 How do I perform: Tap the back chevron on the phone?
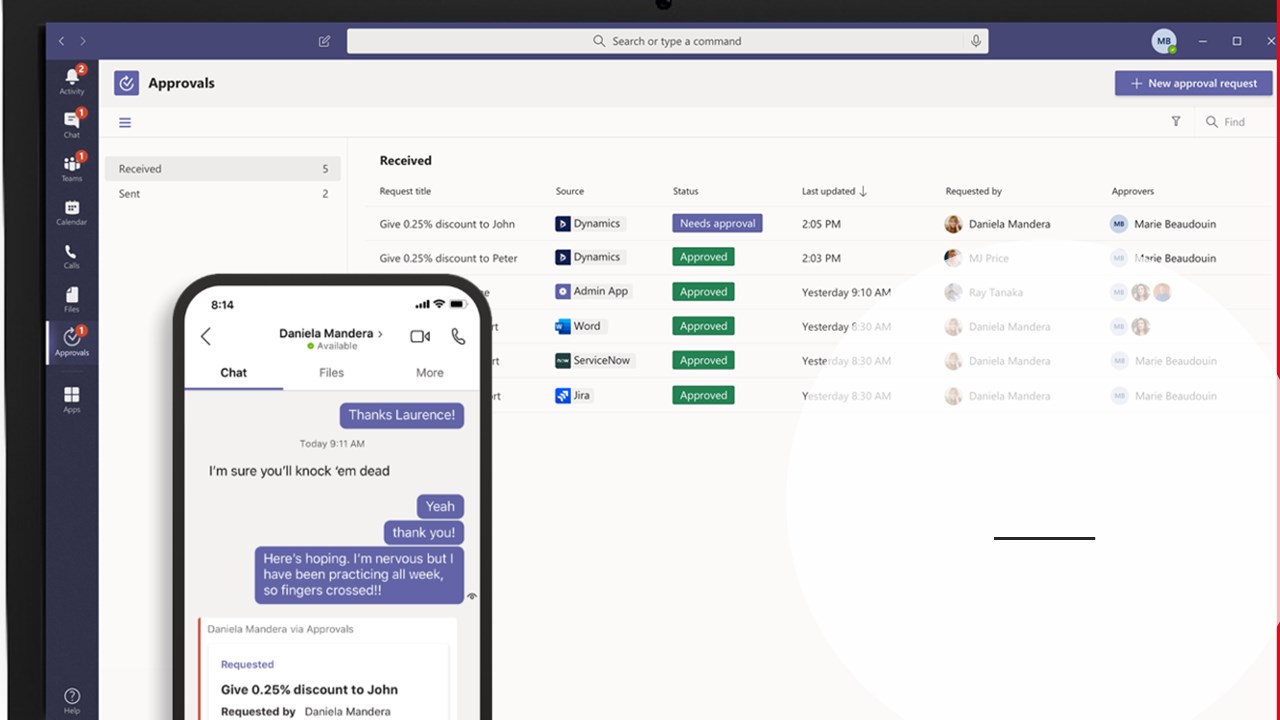206,337
